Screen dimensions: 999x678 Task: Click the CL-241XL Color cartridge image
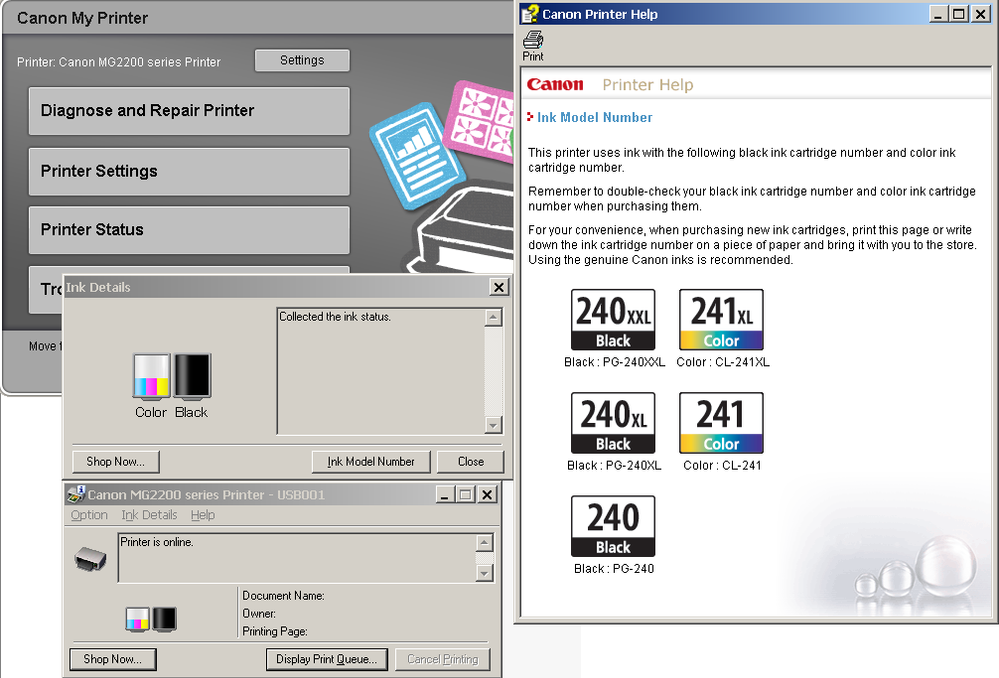point(720,318)
